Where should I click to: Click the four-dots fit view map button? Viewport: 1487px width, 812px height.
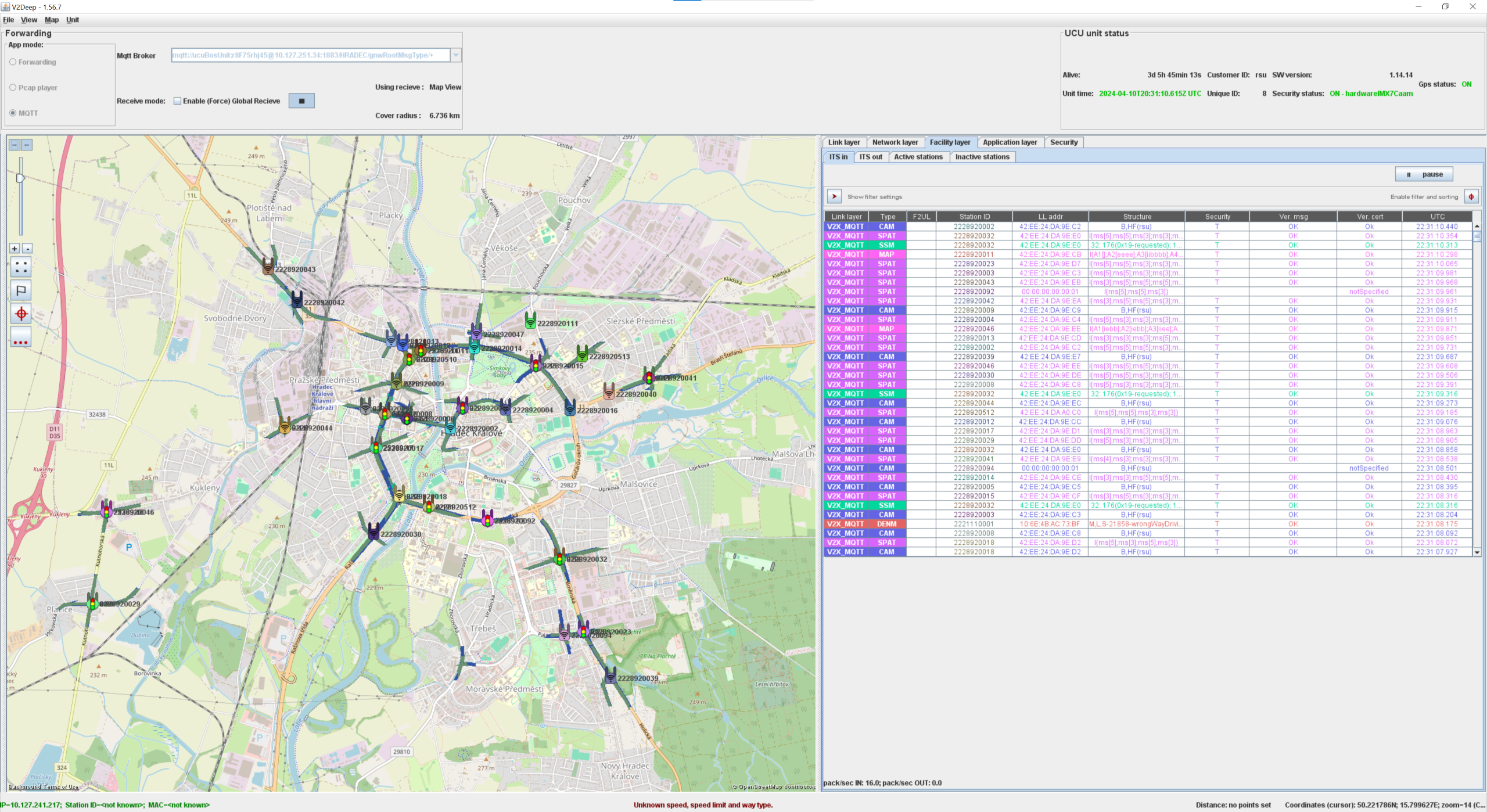21,267
